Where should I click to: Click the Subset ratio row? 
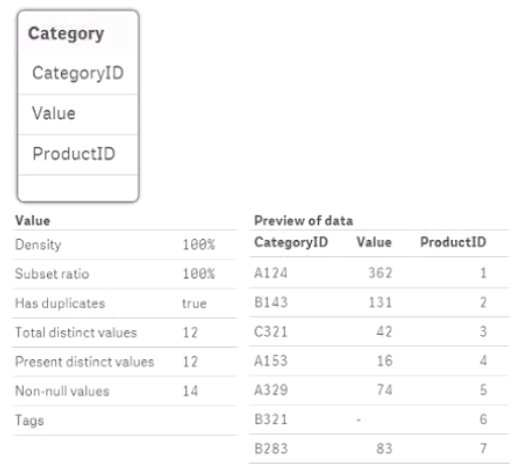click(x=125, y=274)
